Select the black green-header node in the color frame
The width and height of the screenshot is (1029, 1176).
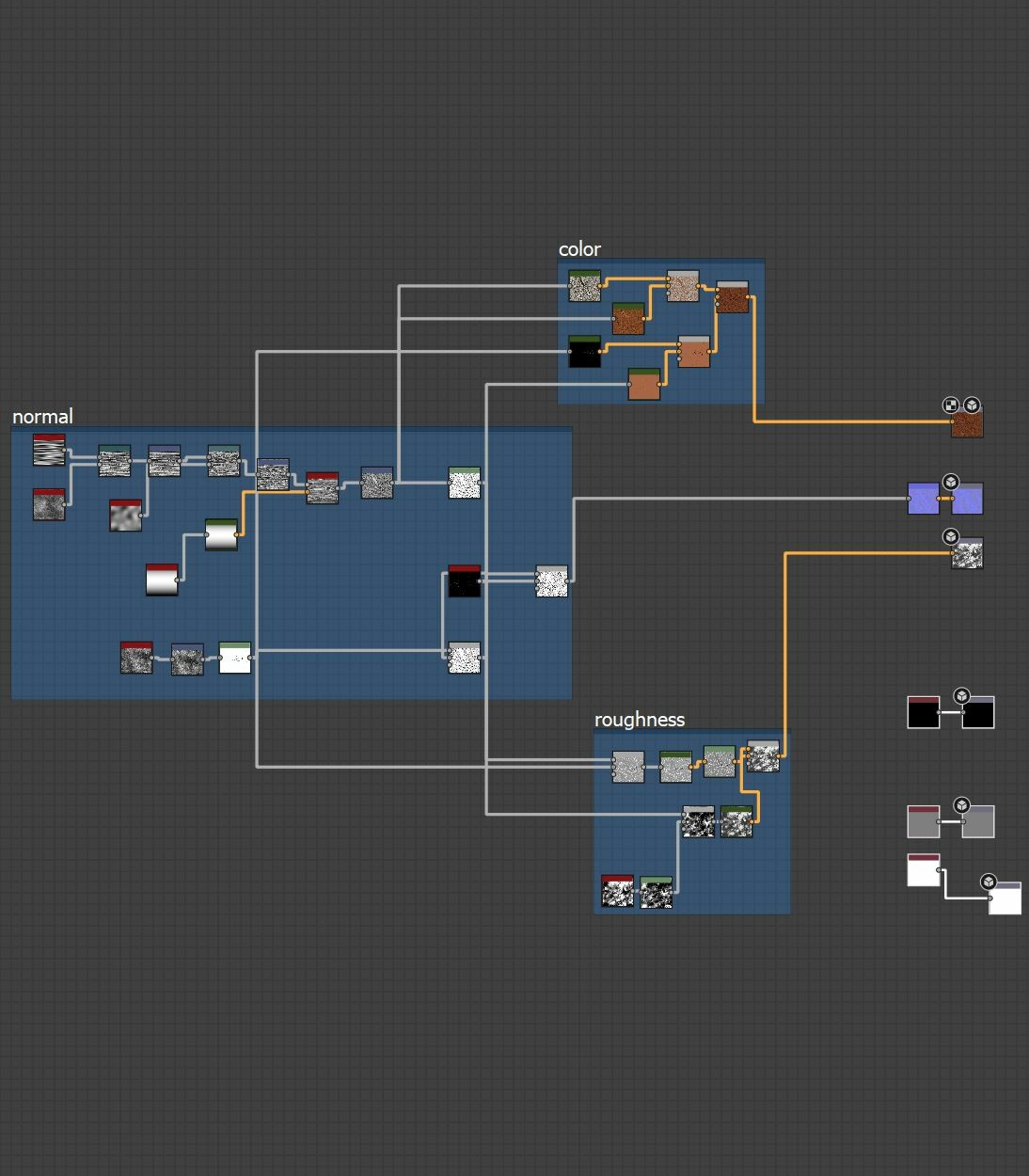(x=584, y=351)
